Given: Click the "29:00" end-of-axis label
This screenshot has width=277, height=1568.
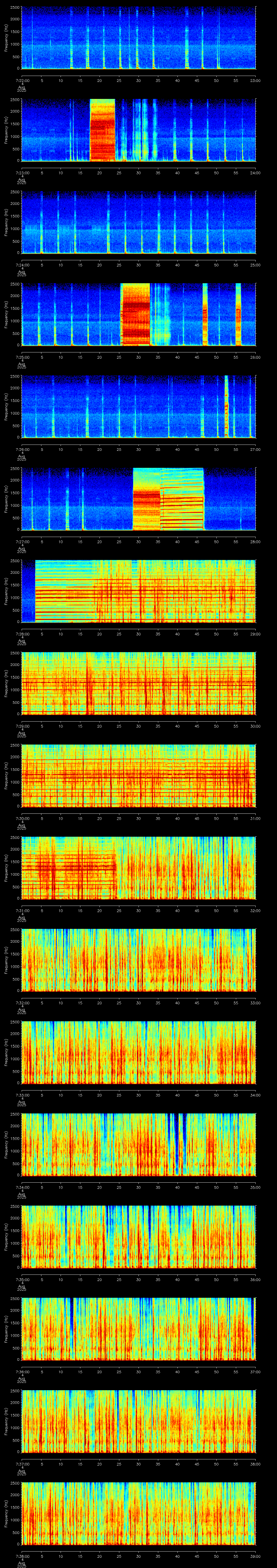Looking at the screenshot, I should [256, 634].
